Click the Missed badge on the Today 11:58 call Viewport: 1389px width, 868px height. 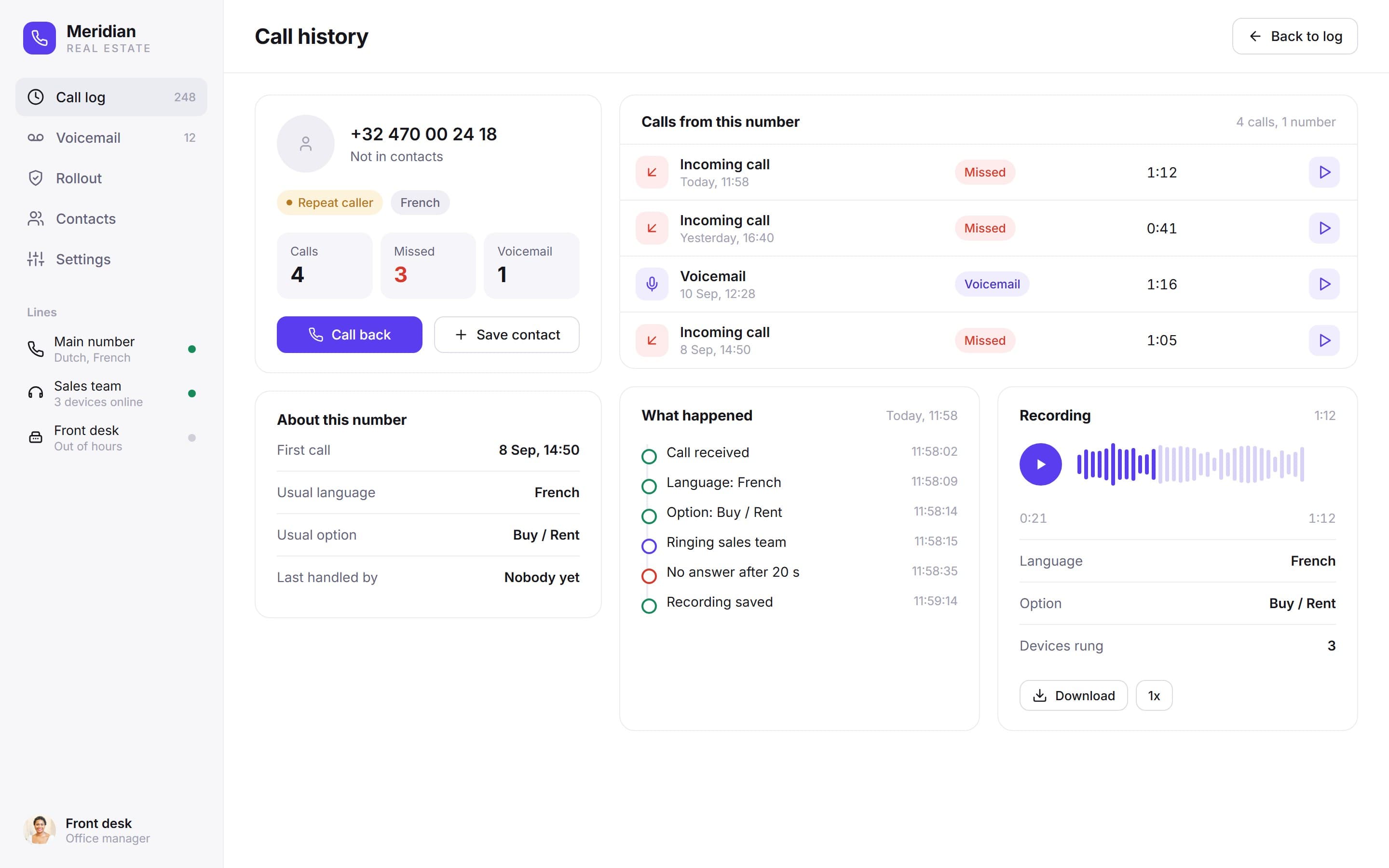(984, 172)
